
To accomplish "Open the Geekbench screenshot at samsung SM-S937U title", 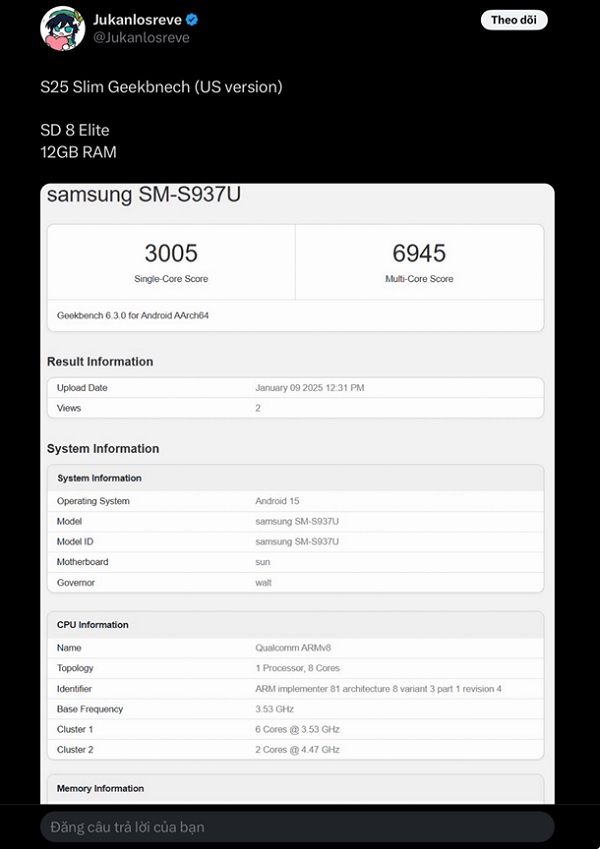I will point(144,195).
